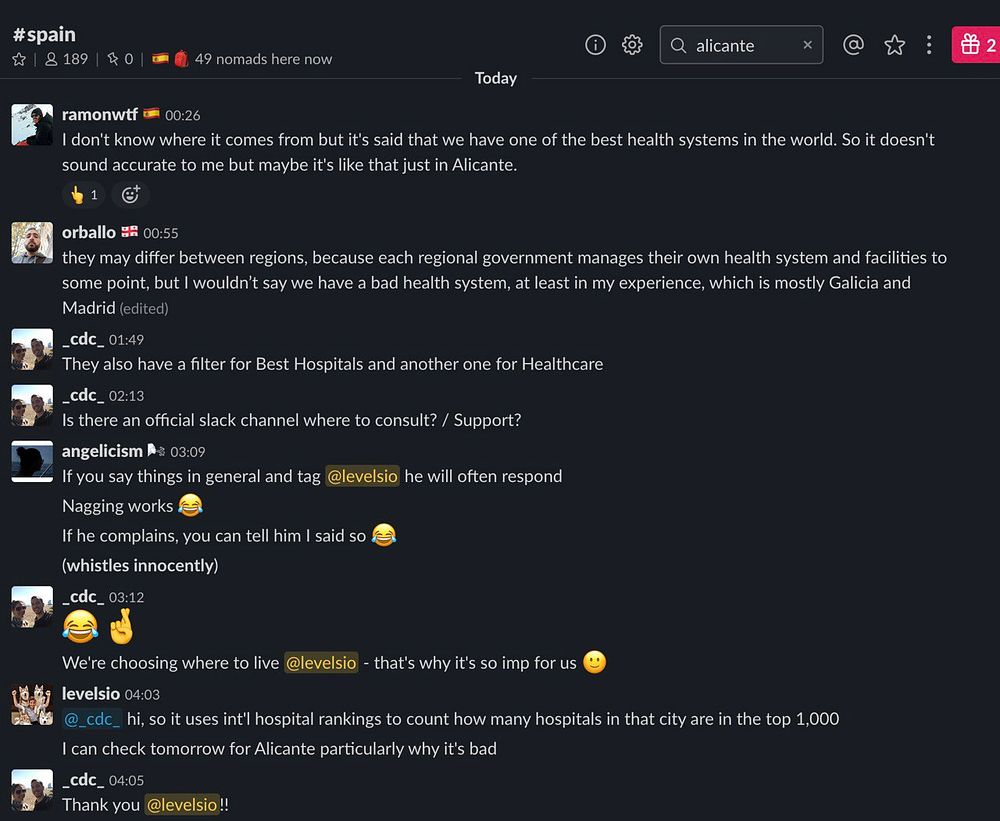Open orballo's profile picture
The width and height of the screenshot is (1000, 821).
pos(32,242)
